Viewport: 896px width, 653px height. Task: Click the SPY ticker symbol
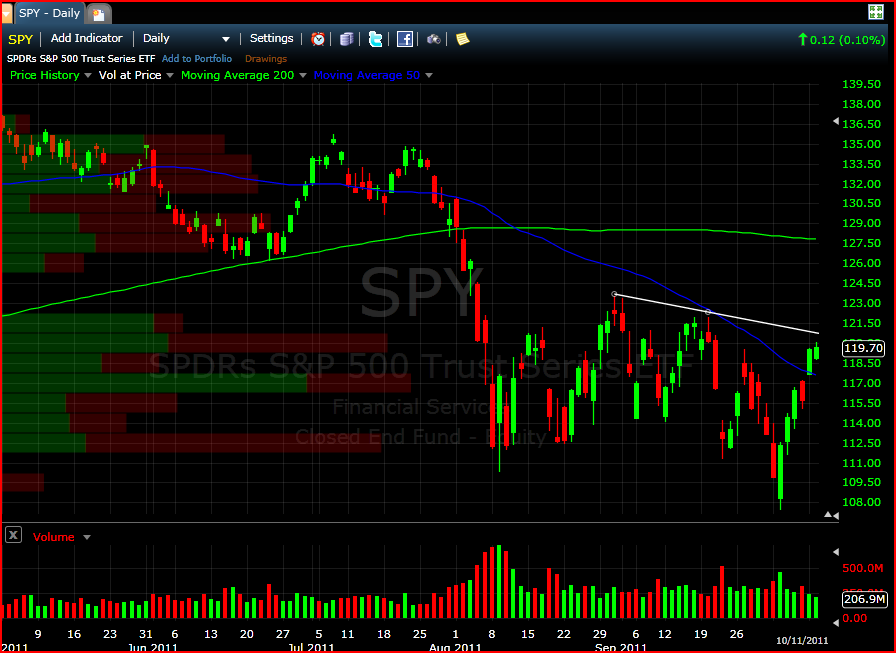21,39
